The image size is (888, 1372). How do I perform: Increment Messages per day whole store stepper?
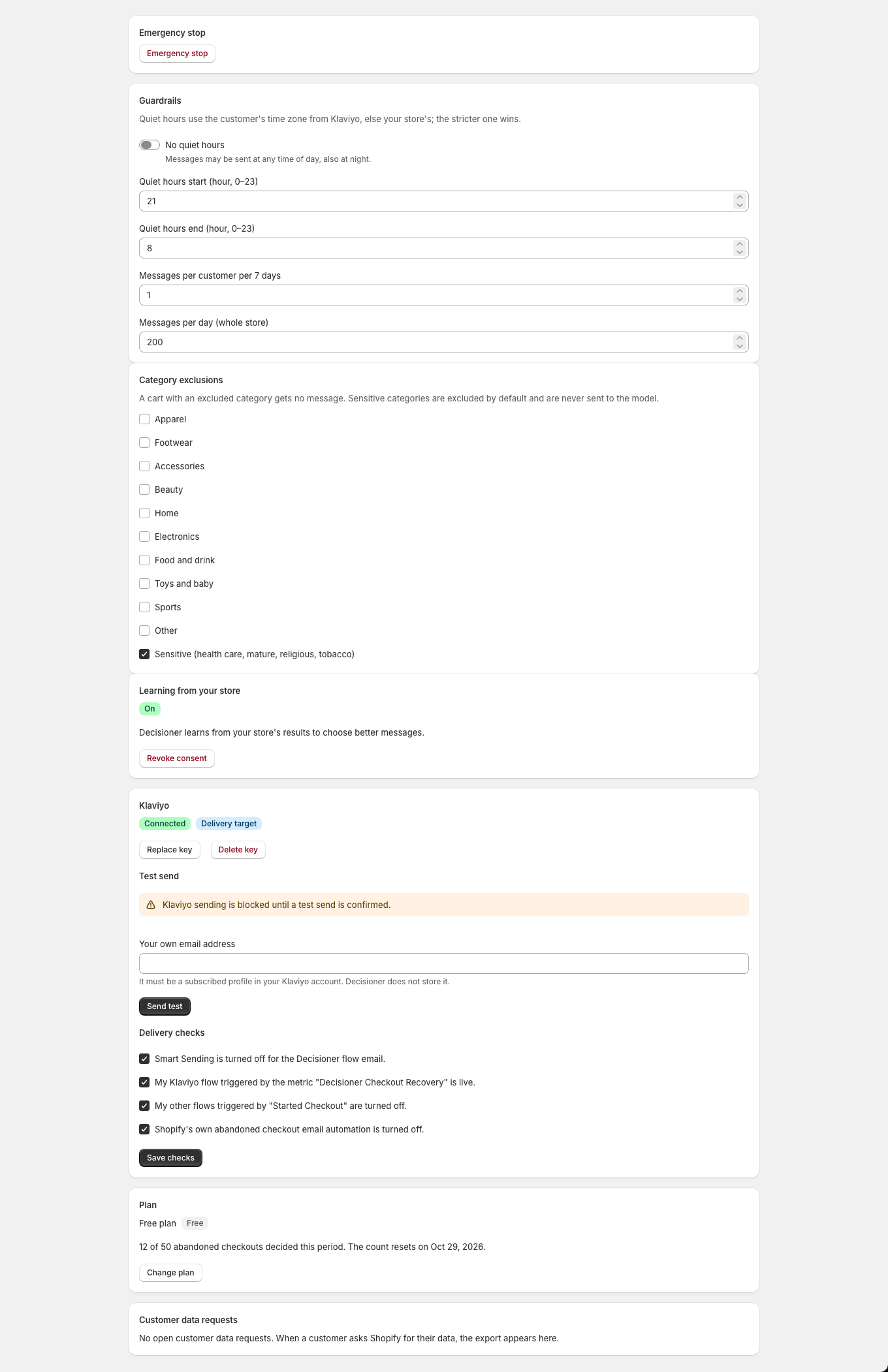[x=740, y=338]
